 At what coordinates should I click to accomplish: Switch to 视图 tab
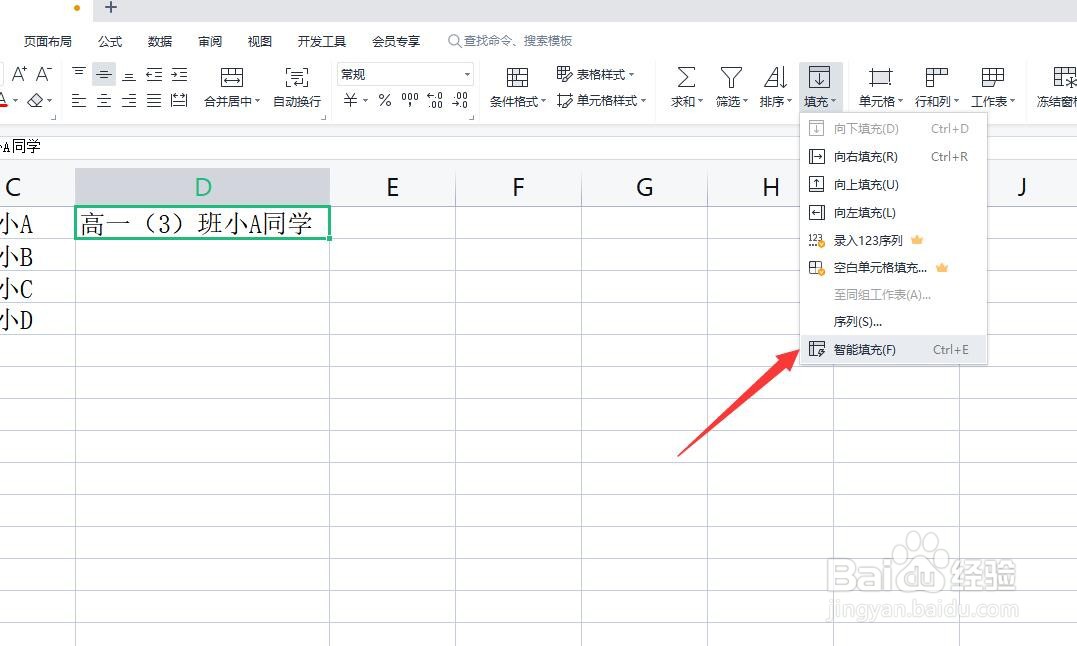click(x=260, y=41)
